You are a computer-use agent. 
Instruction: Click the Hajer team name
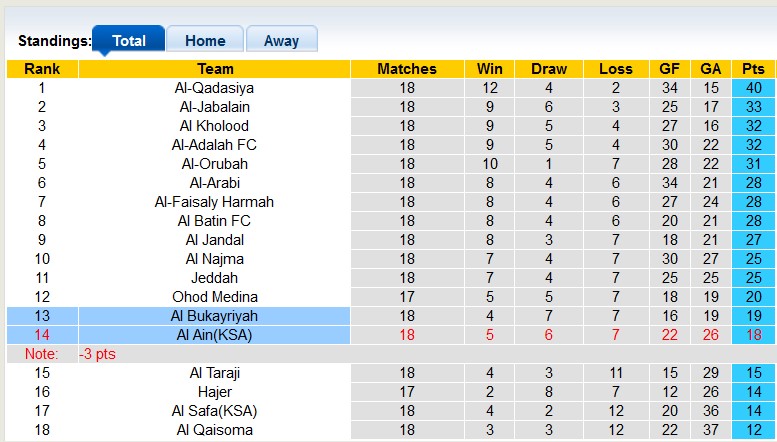(x=214, y=392)
